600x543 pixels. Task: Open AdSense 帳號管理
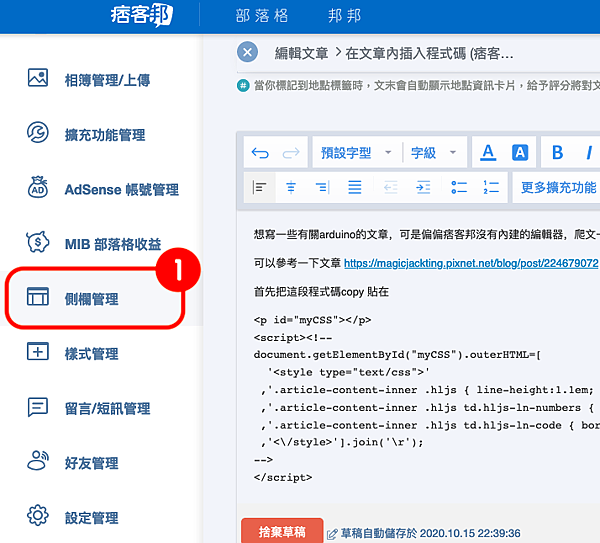tap(122, 189)
